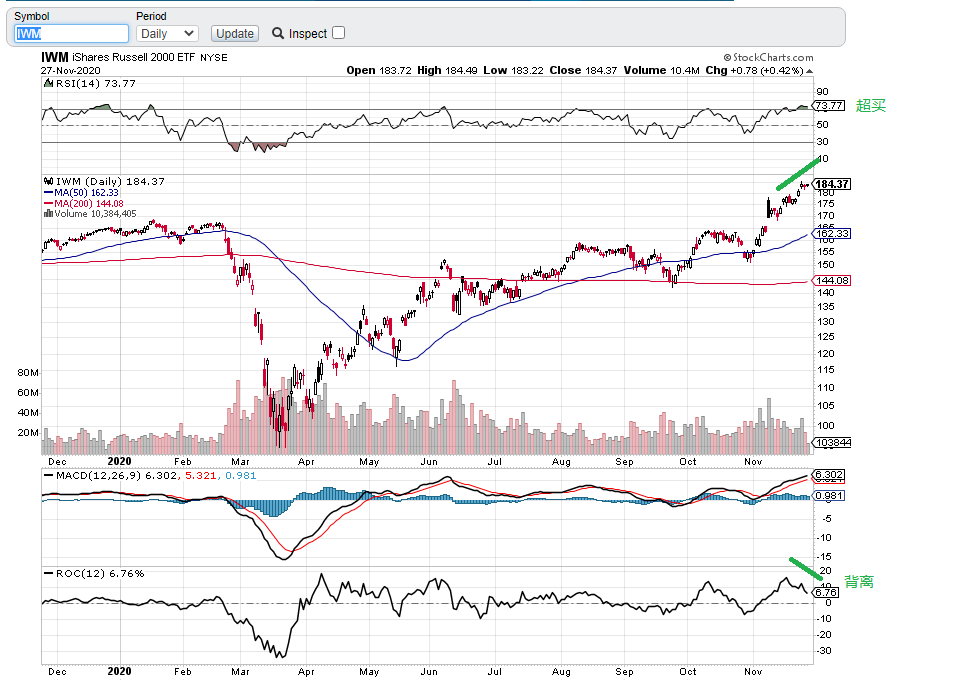Viewport: 971px width, 684px height.
Task: Click the 144.08 moving average tag on right axis
Action: (831, 280)
